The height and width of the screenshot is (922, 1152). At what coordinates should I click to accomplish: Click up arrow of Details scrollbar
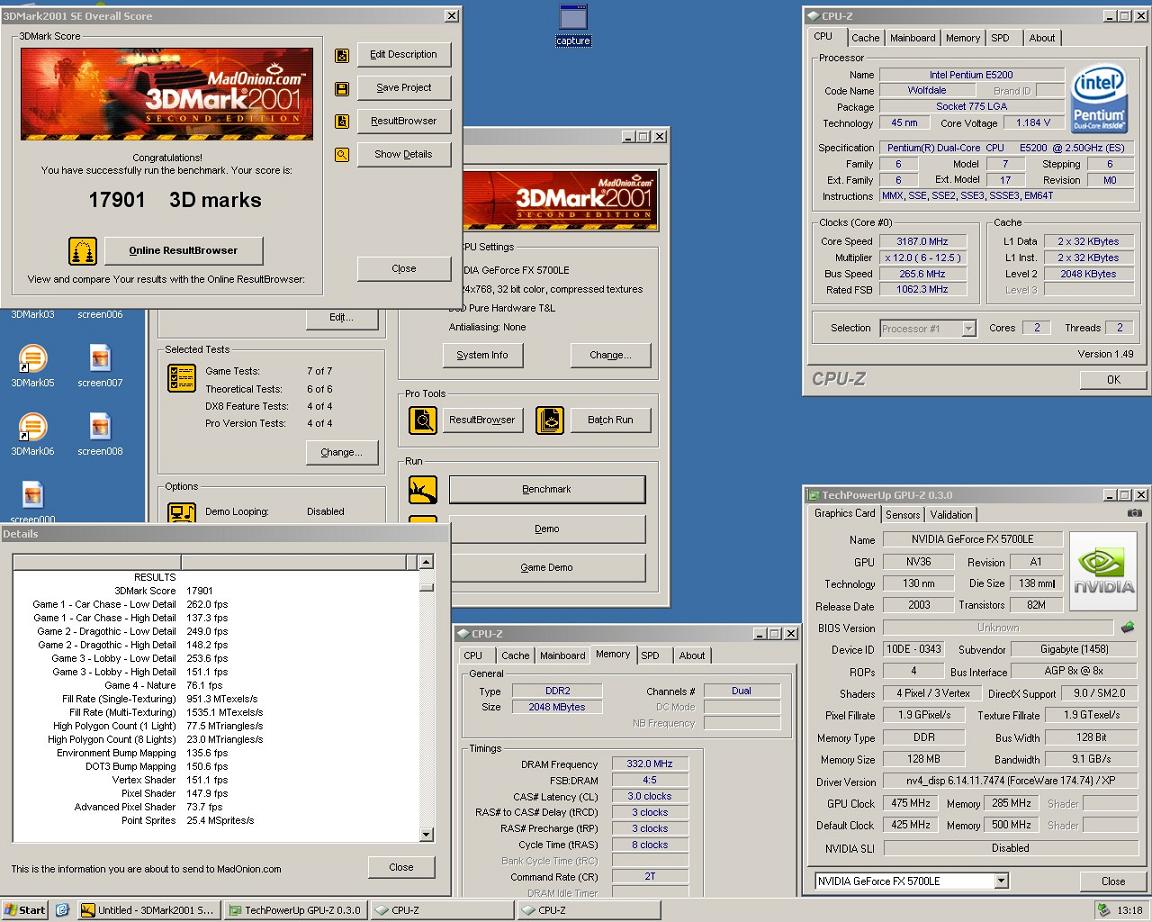point(426,563)
